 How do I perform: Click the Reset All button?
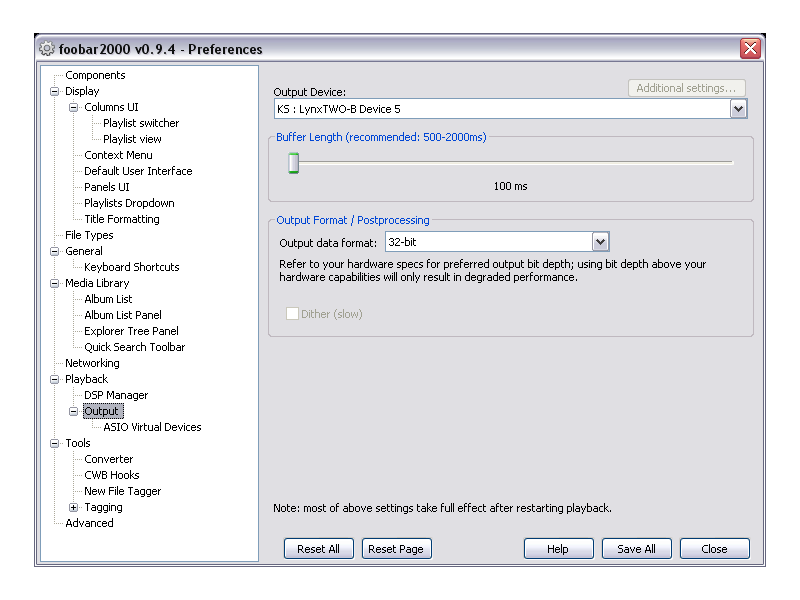coord(318,548)
